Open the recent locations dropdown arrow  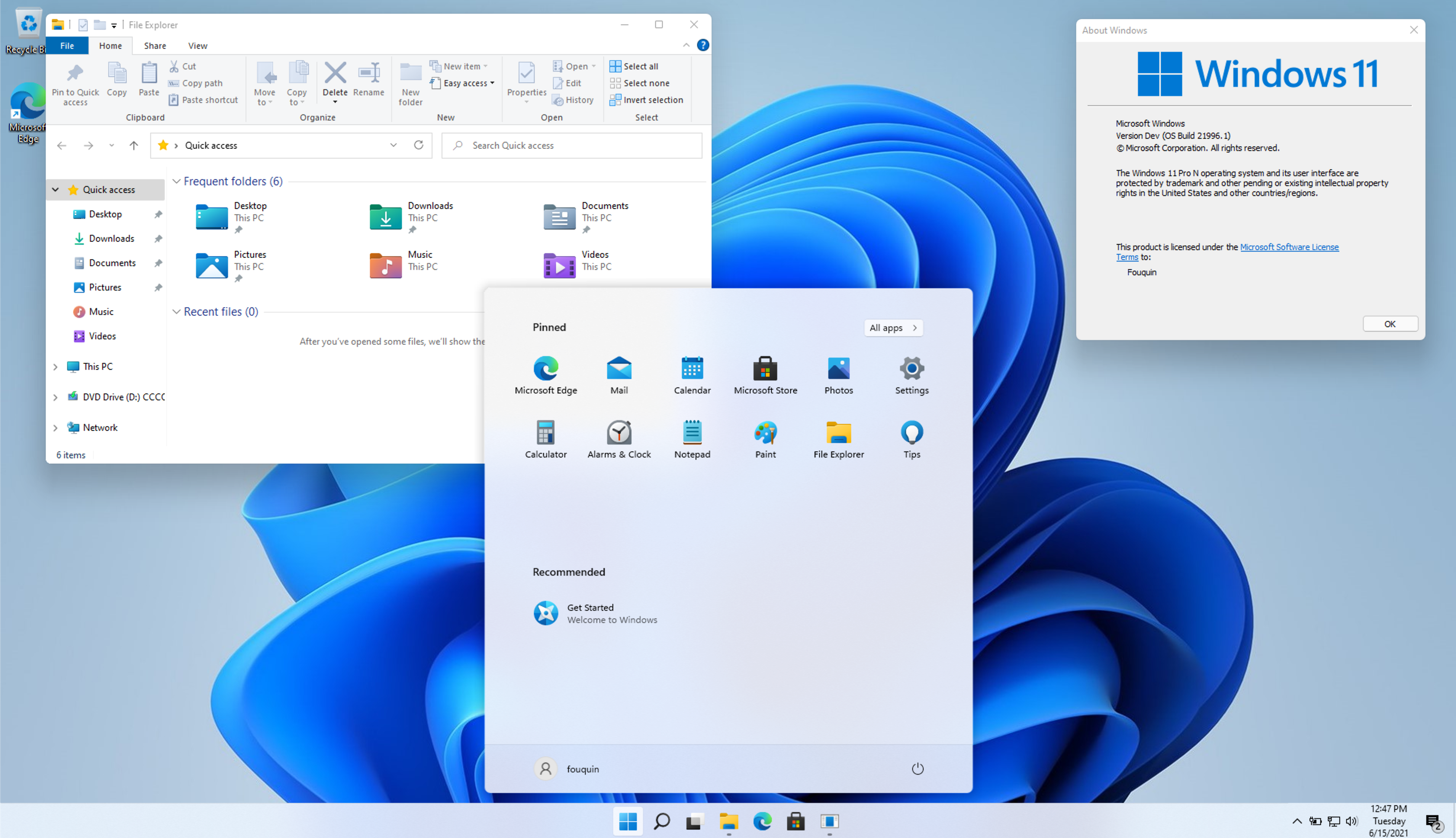pos(111,146)
